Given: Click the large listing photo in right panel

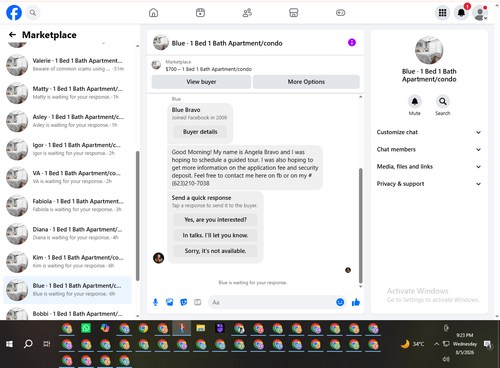Looking at the screenshot, I should click(x=429, y=50).
